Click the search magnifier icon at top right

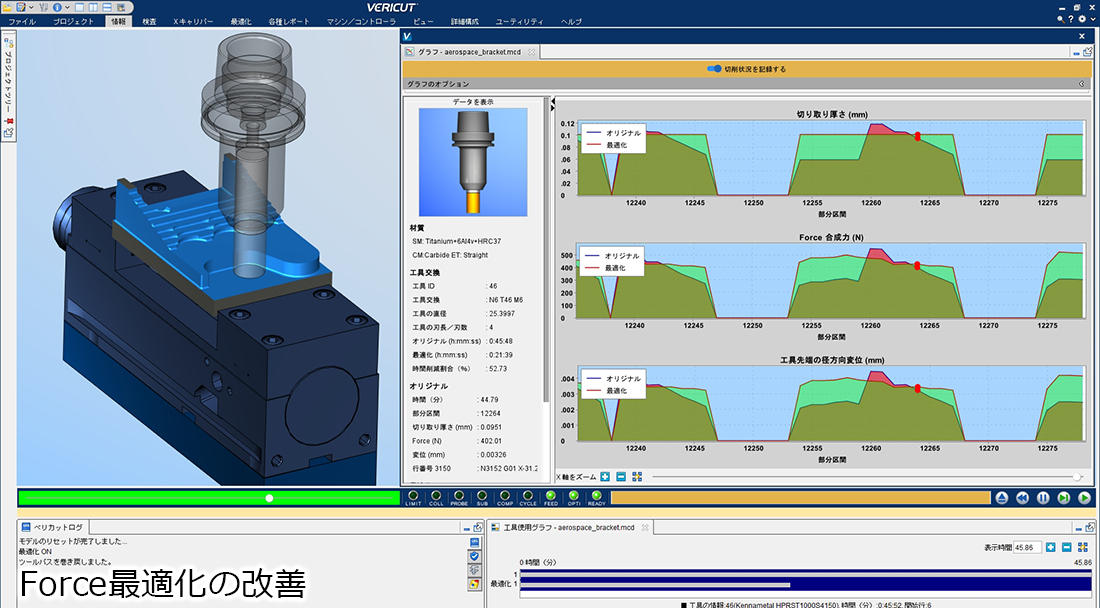pos(1060,20)
